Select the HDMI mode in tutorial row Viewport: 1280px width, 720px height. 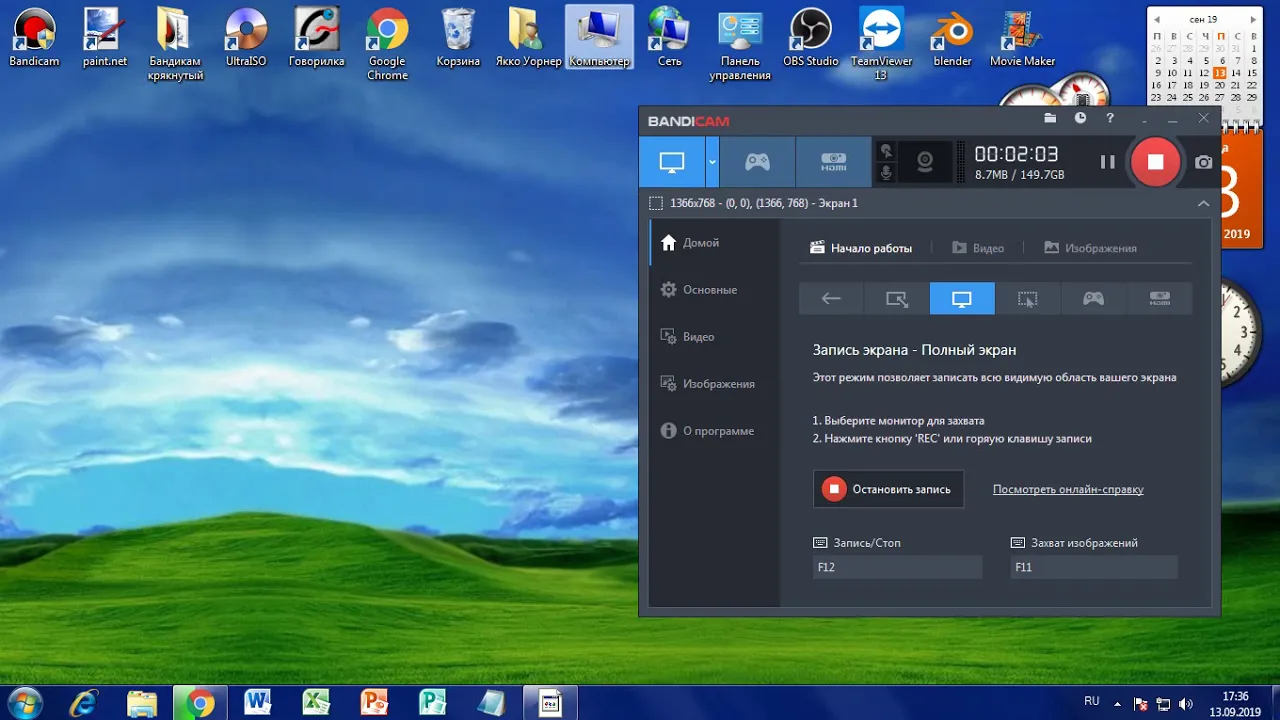1160,298
